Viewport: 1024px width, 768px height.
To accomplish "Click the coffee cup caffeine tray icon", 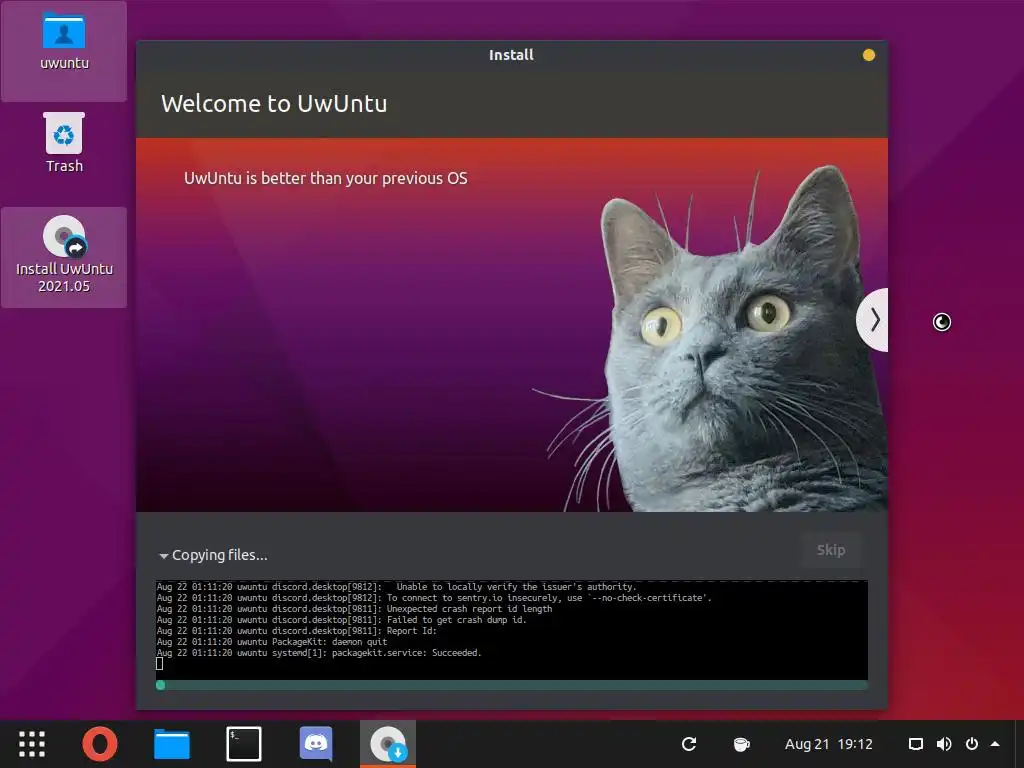I will (x=741, y=744).
